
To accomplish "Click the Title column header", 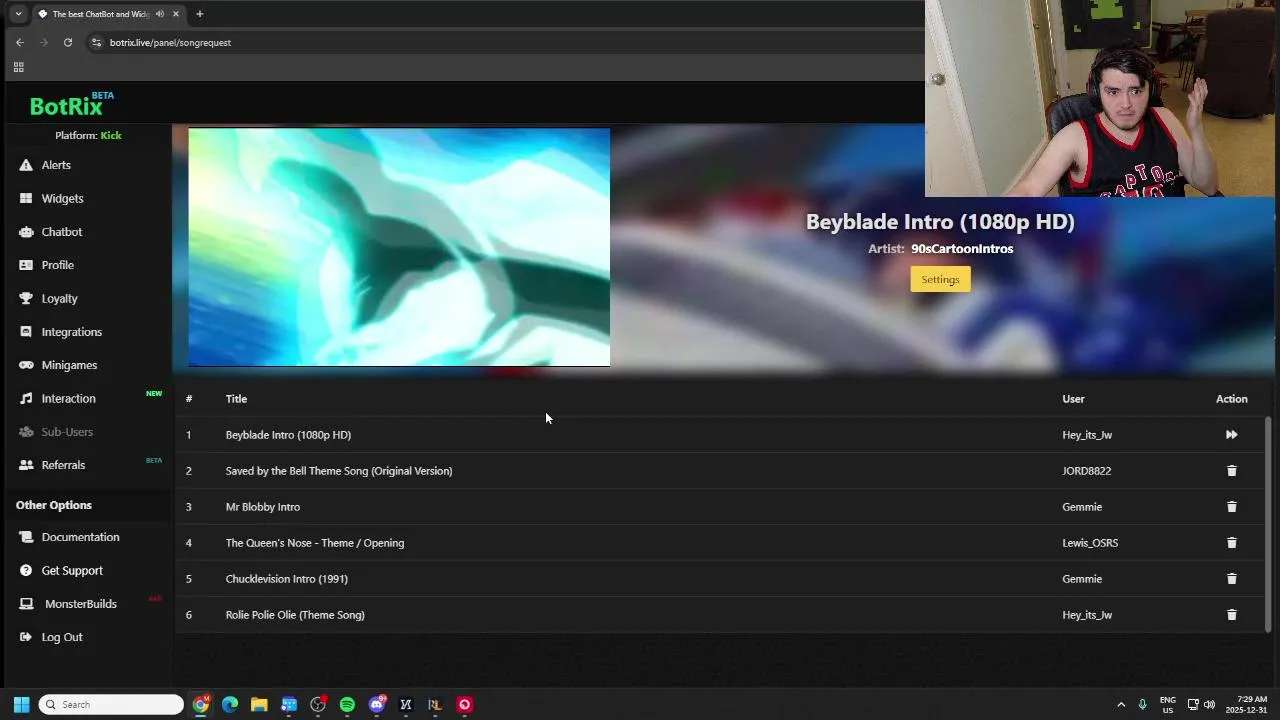I will click(x=236, y=399).
